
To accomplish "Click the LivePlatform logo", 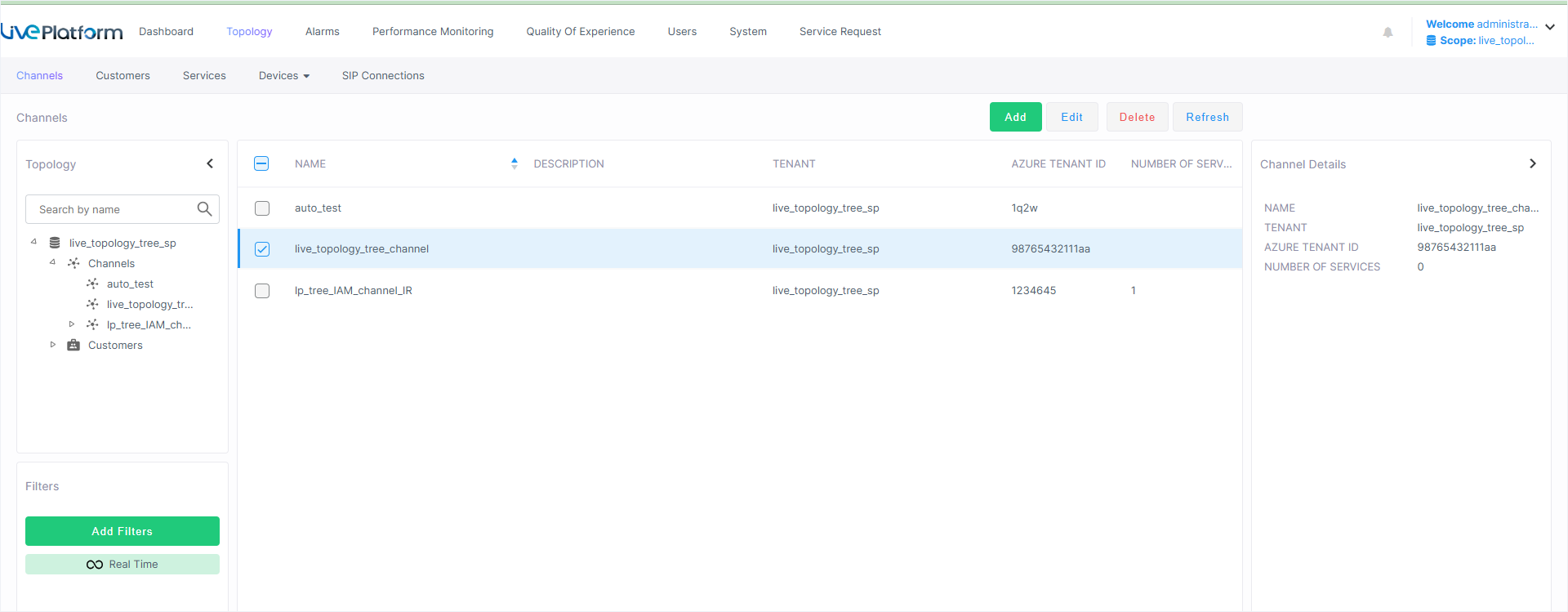I will tap(62, 32).
